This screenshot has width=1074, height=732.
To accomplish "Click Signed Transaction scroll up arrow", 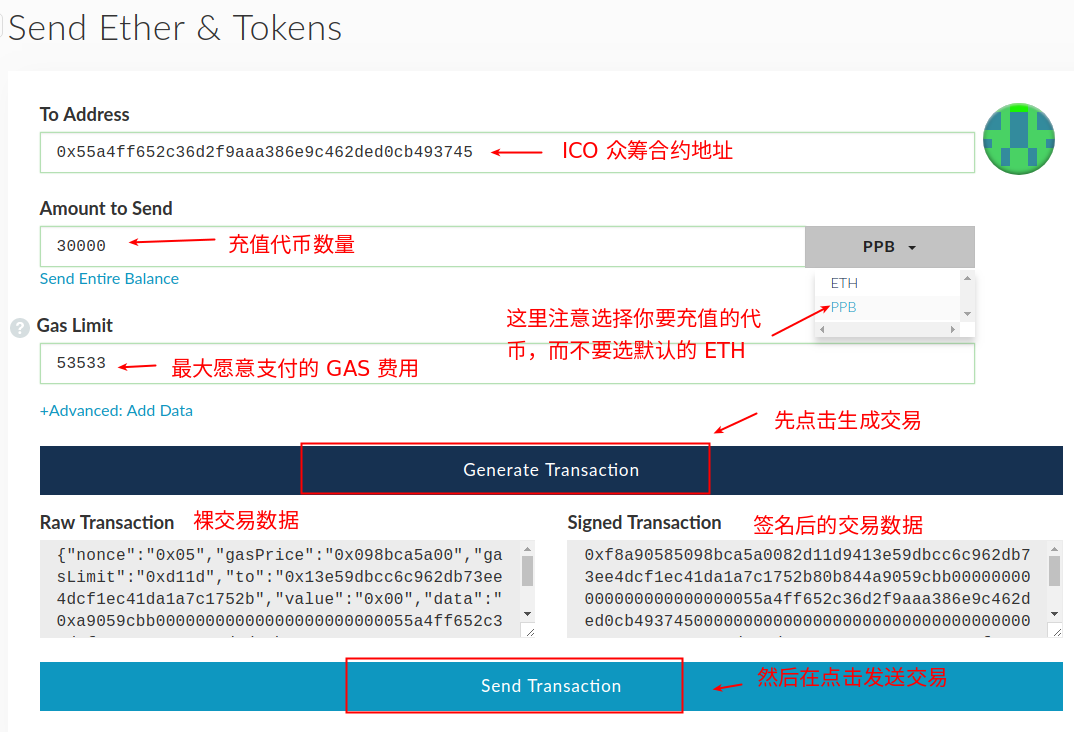I will pos(1055,549).
